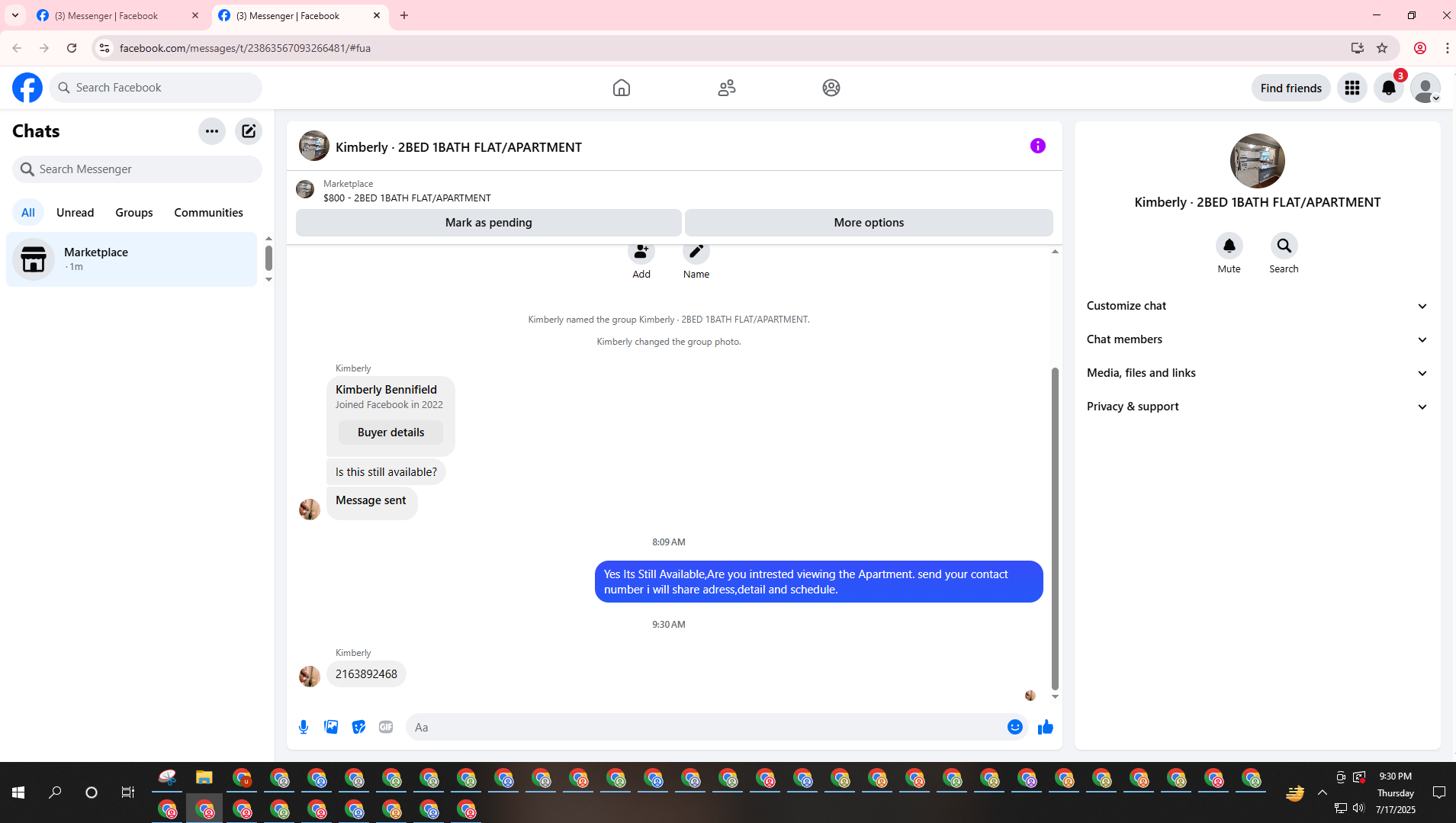This screenshot has height=823, width=1456.
Task: Click the Name edit pencil icon
Action: (x=696, y=252)
